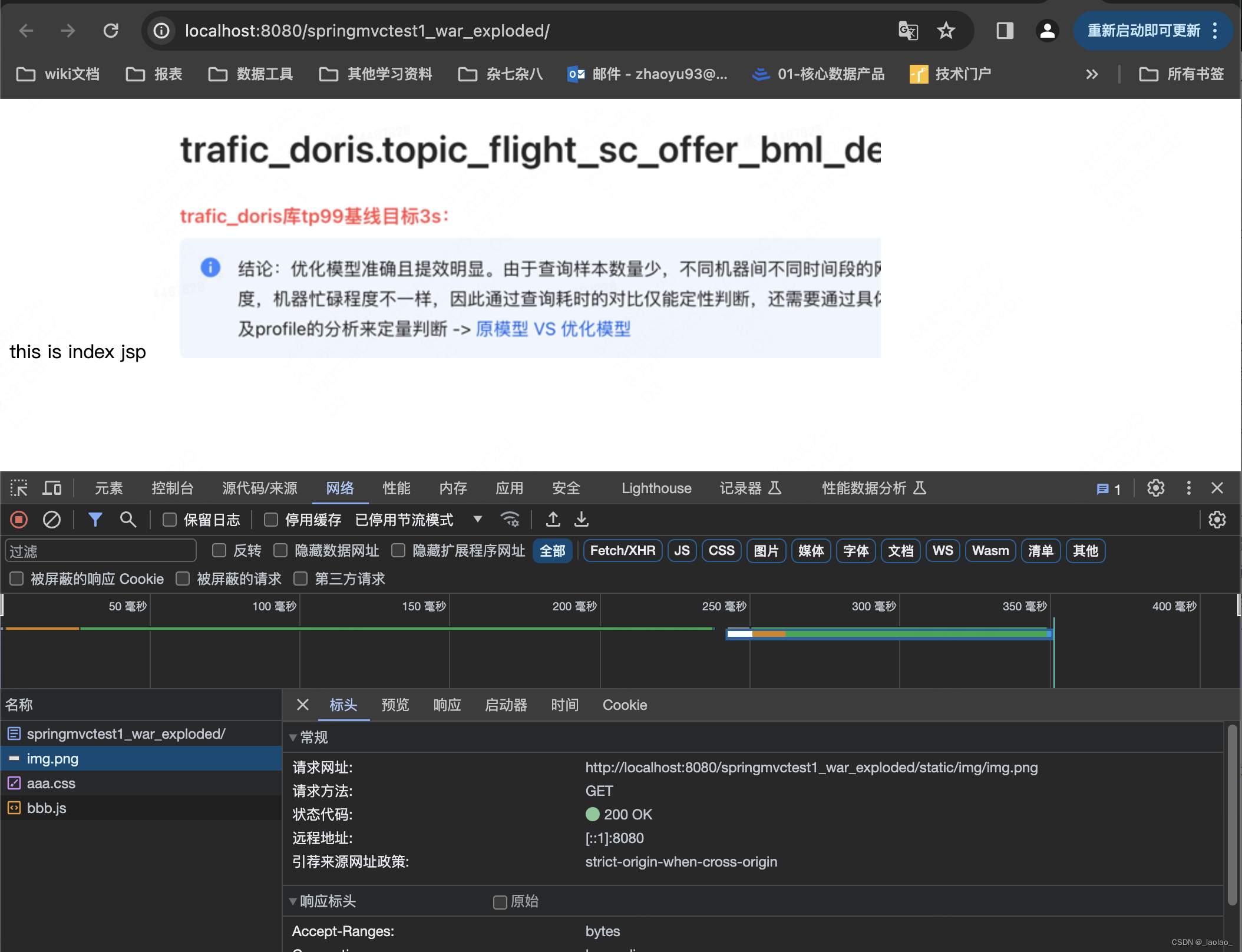Screen dimensions: 1242x952
Task: Enable 停用缓存 checkbox
Action: [x=271, y=520]
